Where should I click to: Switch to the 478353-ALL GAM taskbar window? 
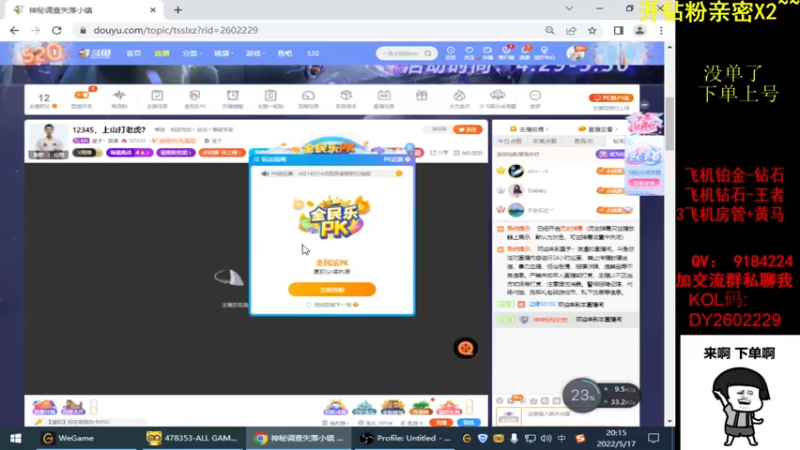[x=191, y=438]
